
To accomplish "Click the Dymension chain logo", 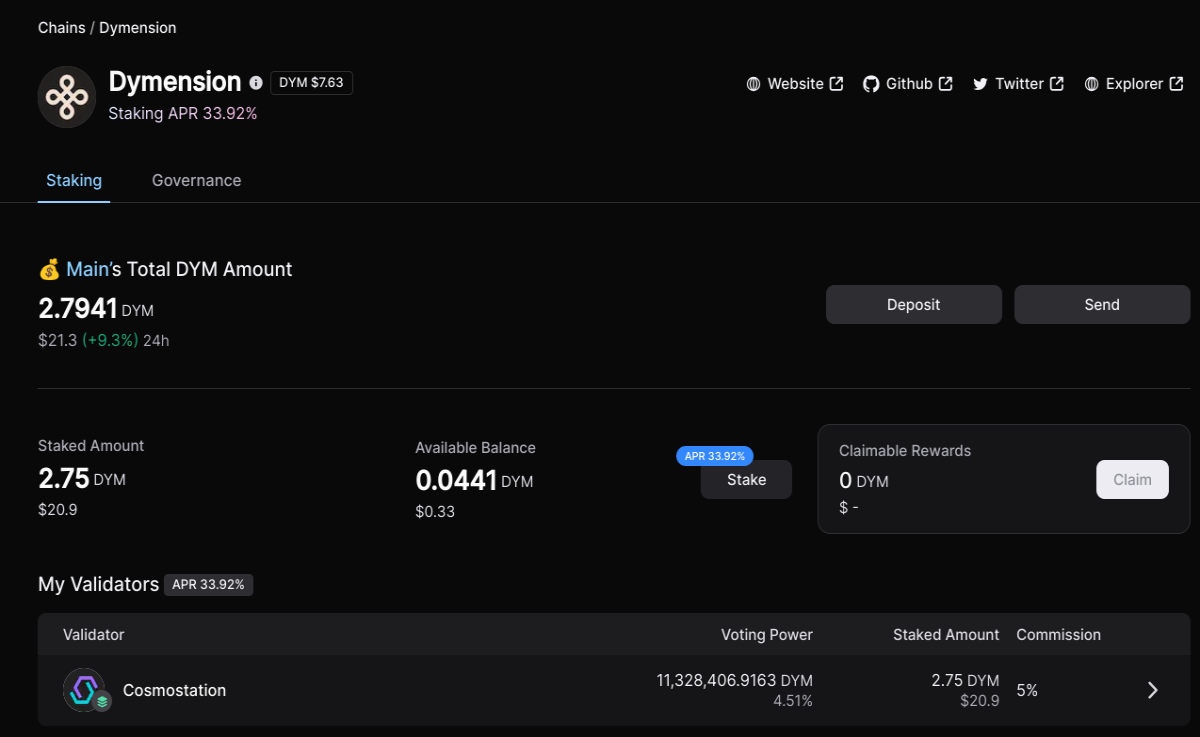I will pos(67,97).
